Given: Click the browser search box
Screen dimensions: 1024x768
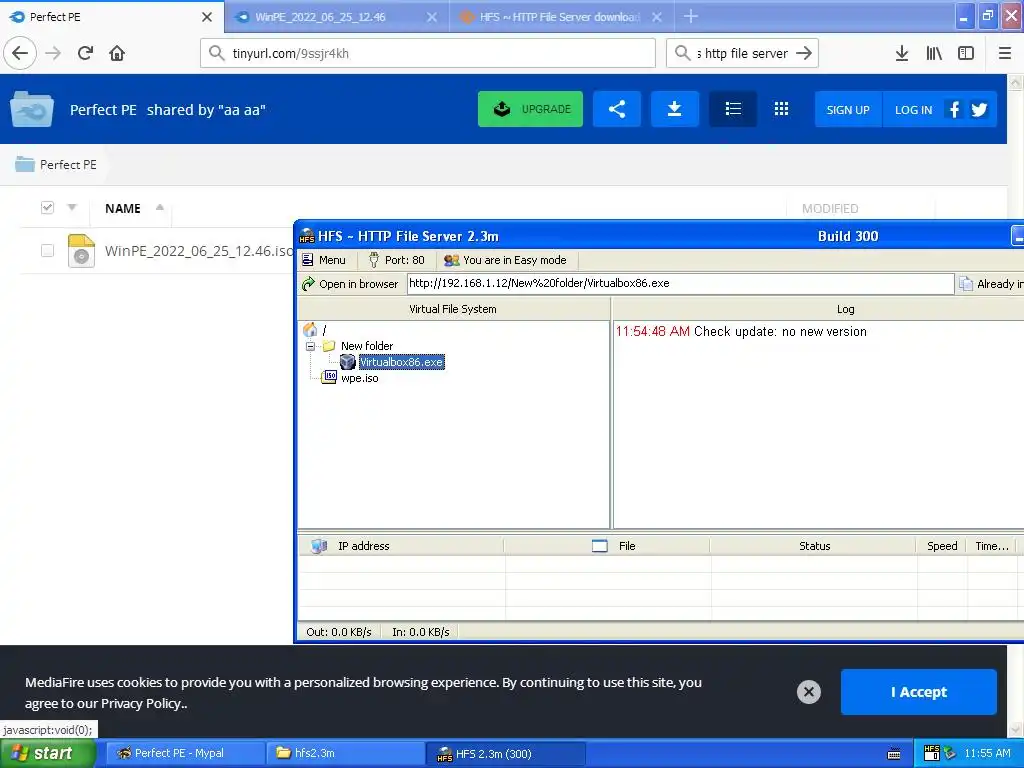Looking at the screenshot, I should click(743, 53).
